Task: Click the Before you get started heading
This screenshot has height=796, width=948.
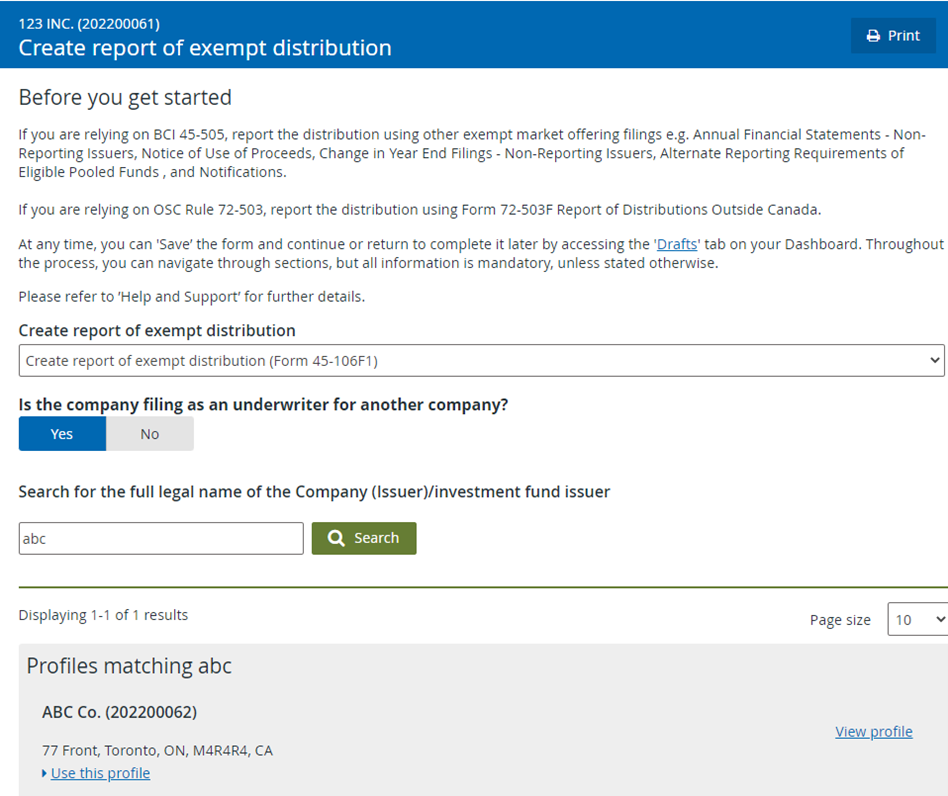Action: 125,97
